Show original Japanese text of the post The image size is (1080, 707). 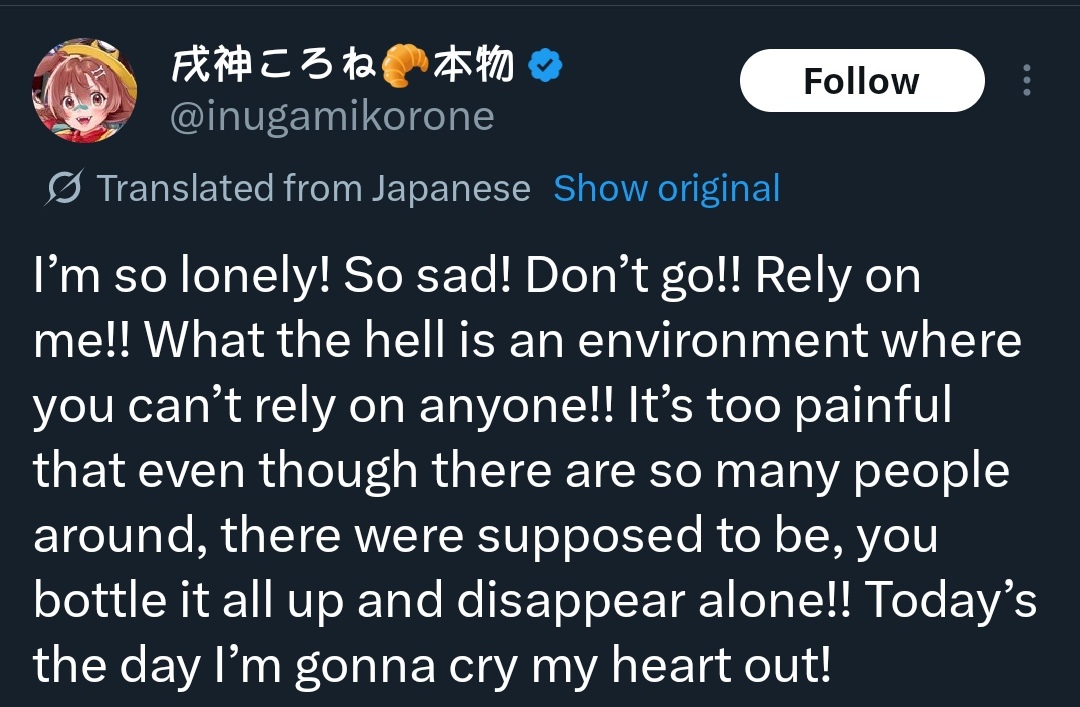[666, 188]
